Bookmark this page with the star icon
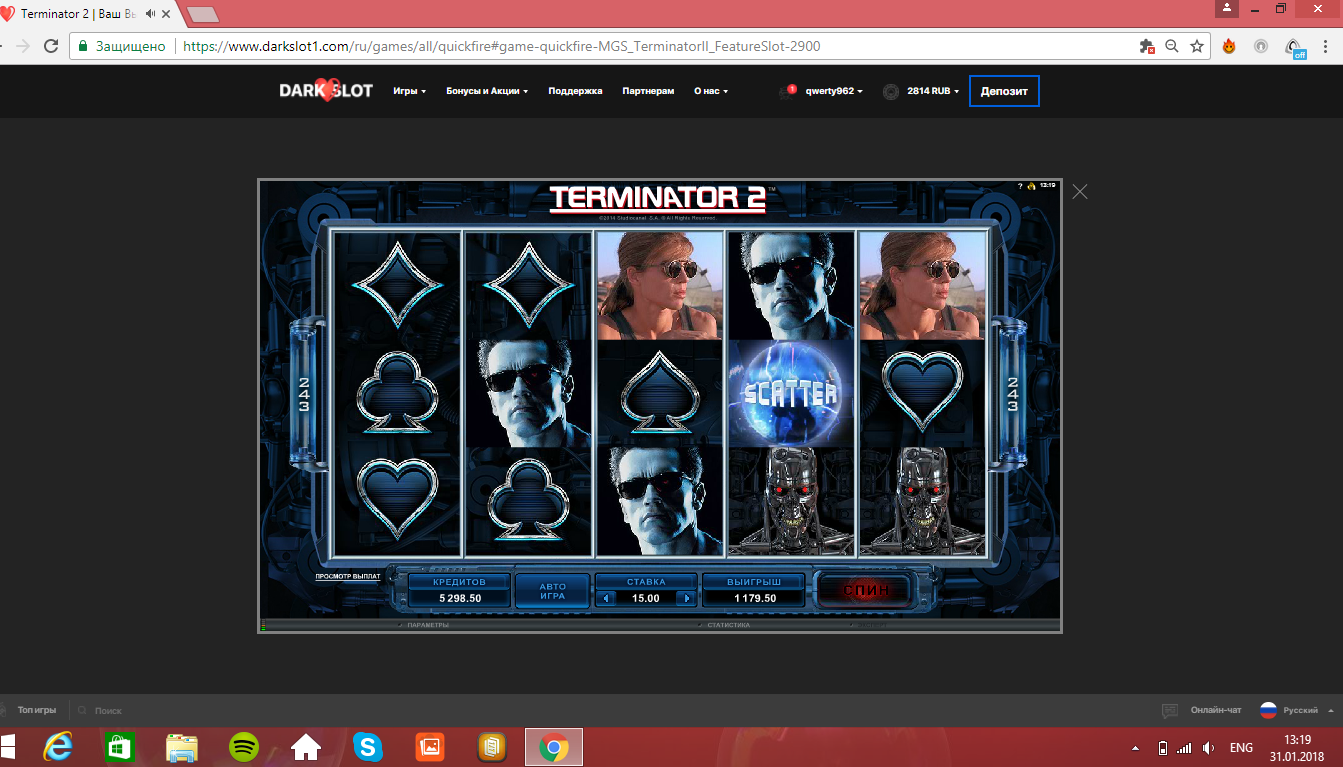The width and height of the screenshot is (1343, 767). coord(1197,46)
